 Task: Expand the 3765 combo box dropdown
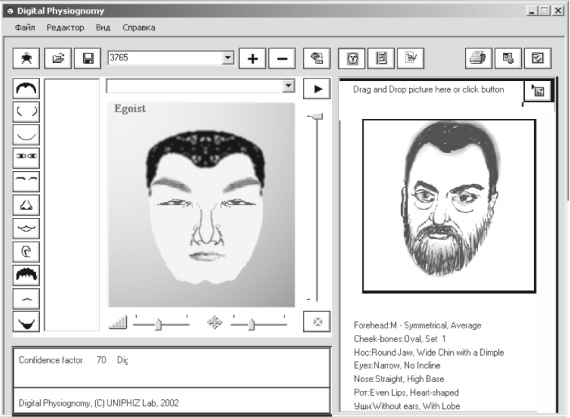228,57
